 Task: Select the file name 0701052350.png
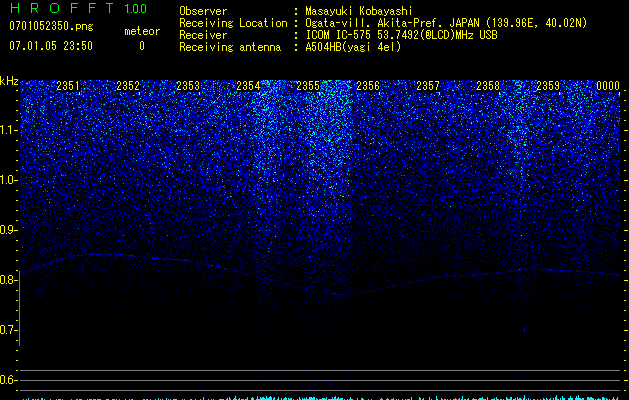(51, 27)
